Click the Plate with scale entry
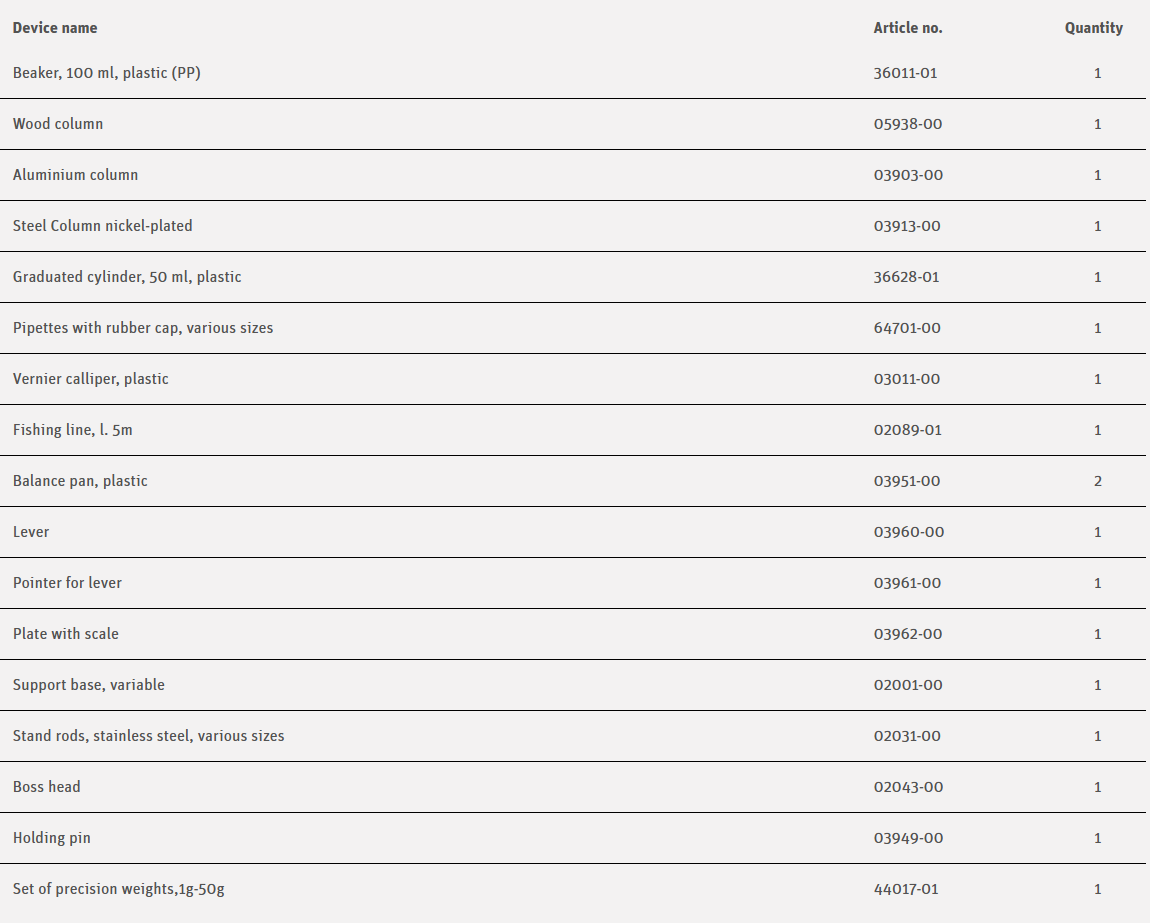Viewport: 1150px width, 923px height. 66,634
